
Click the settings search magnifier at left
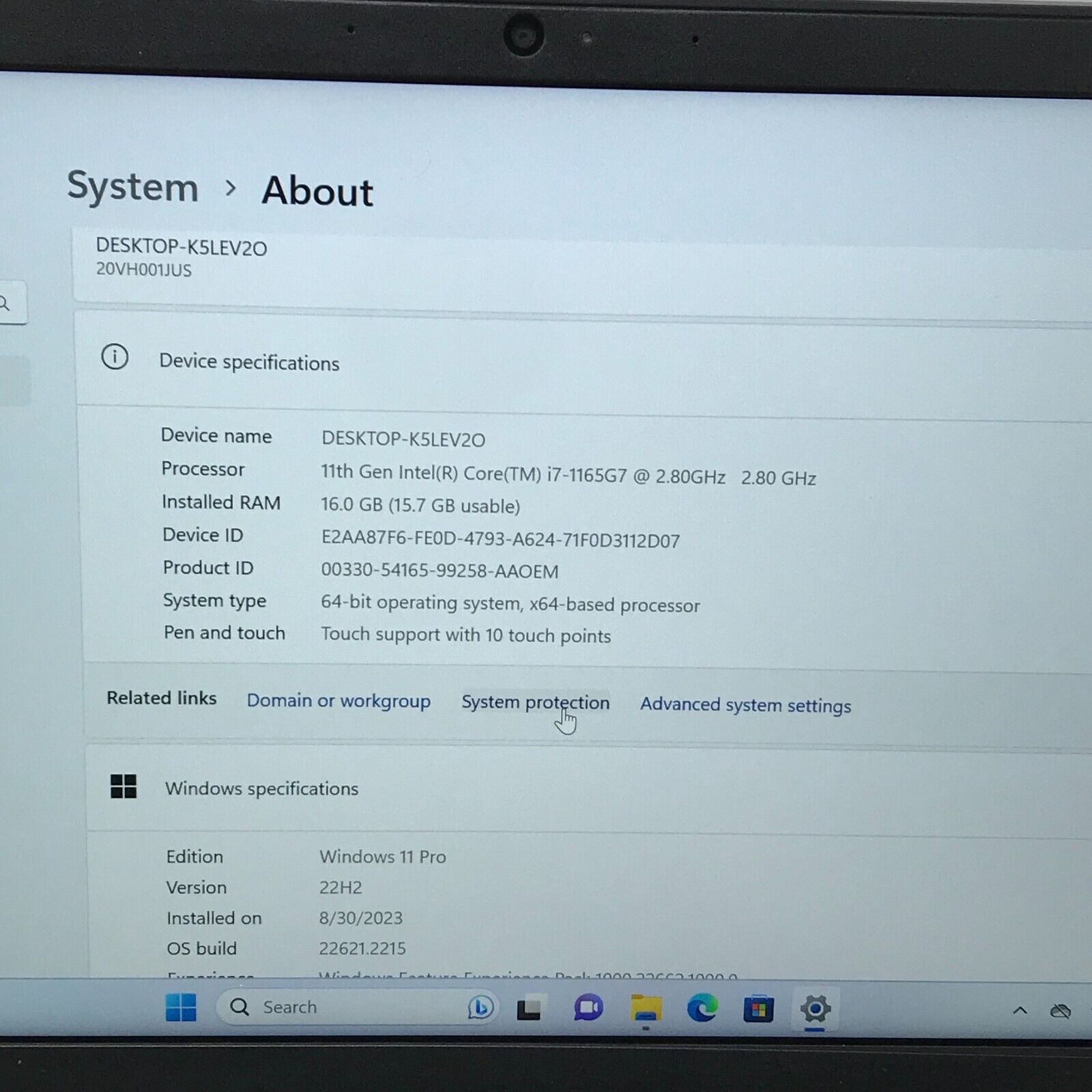click(5, 303)
